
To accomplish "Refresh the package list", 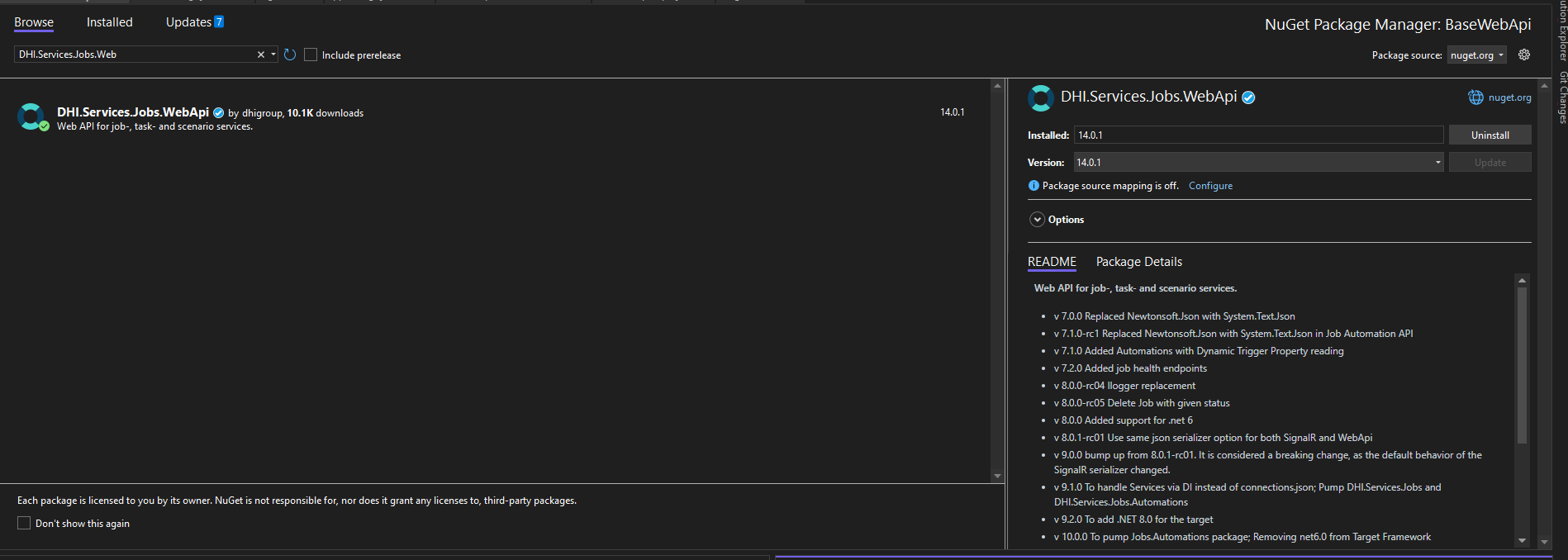I will (290, 55).
